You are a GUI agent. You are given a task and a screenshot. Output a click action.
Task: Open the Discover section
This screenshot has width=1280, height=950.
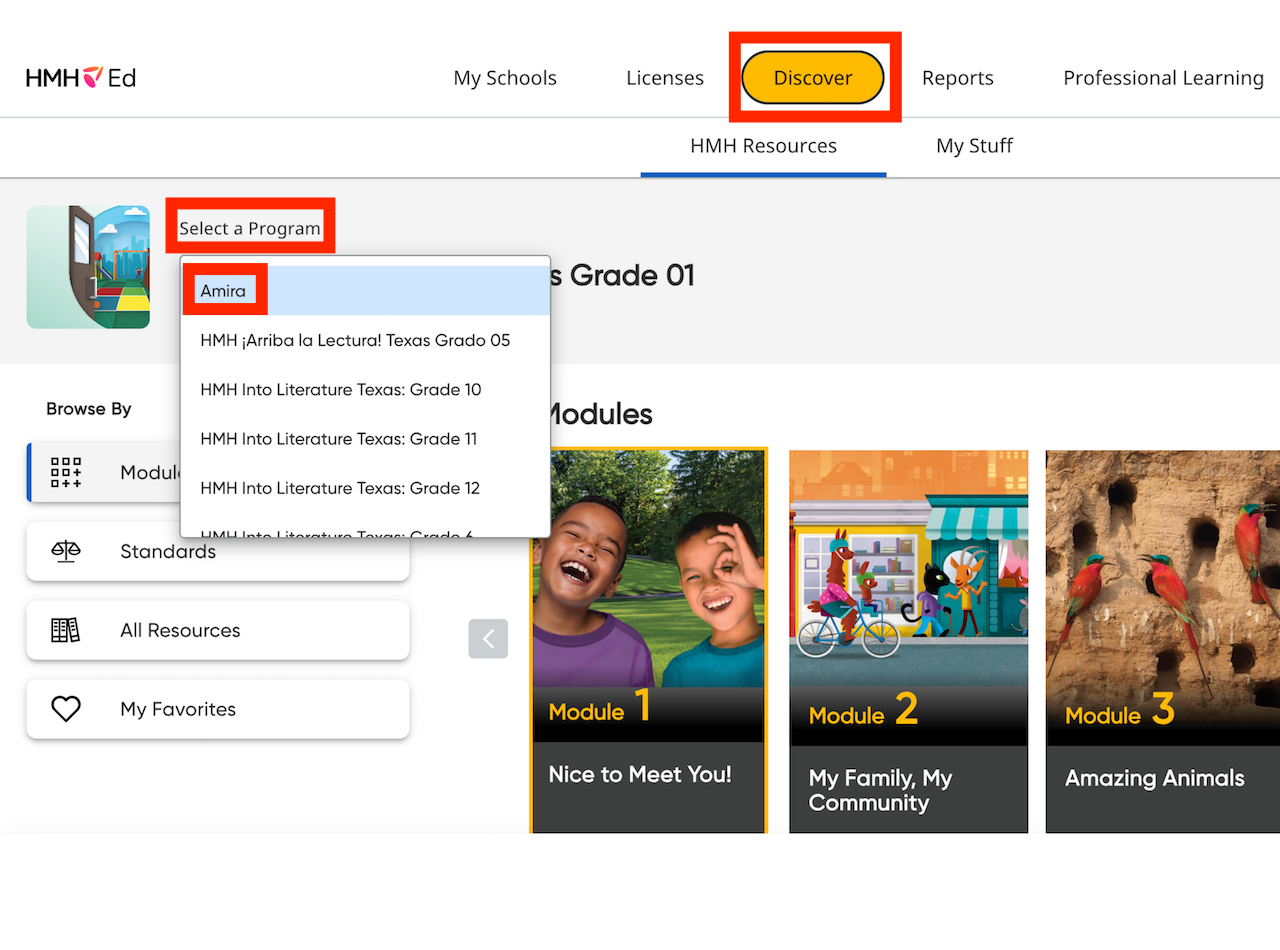(x=812, y=77)
